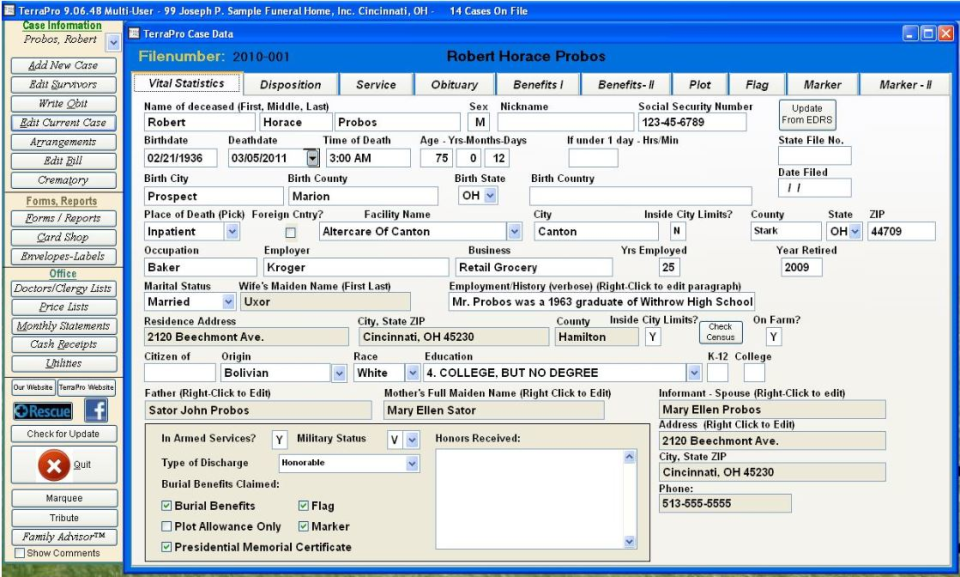The image size is (960, 577).
Task: Expand the Marital Status dropdown
Action: click(x=228, y=302)
